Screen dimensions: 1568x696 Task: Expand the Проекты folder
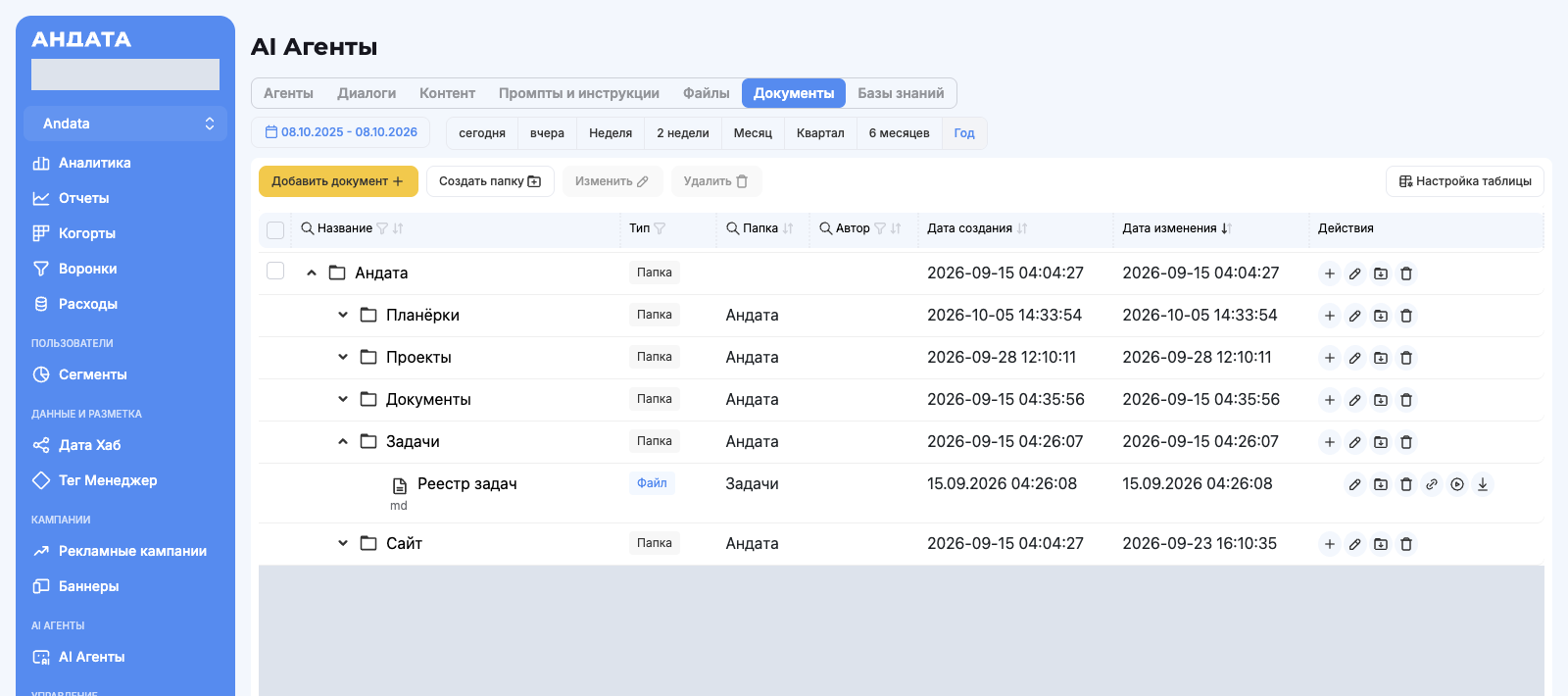tap(343, 357)
